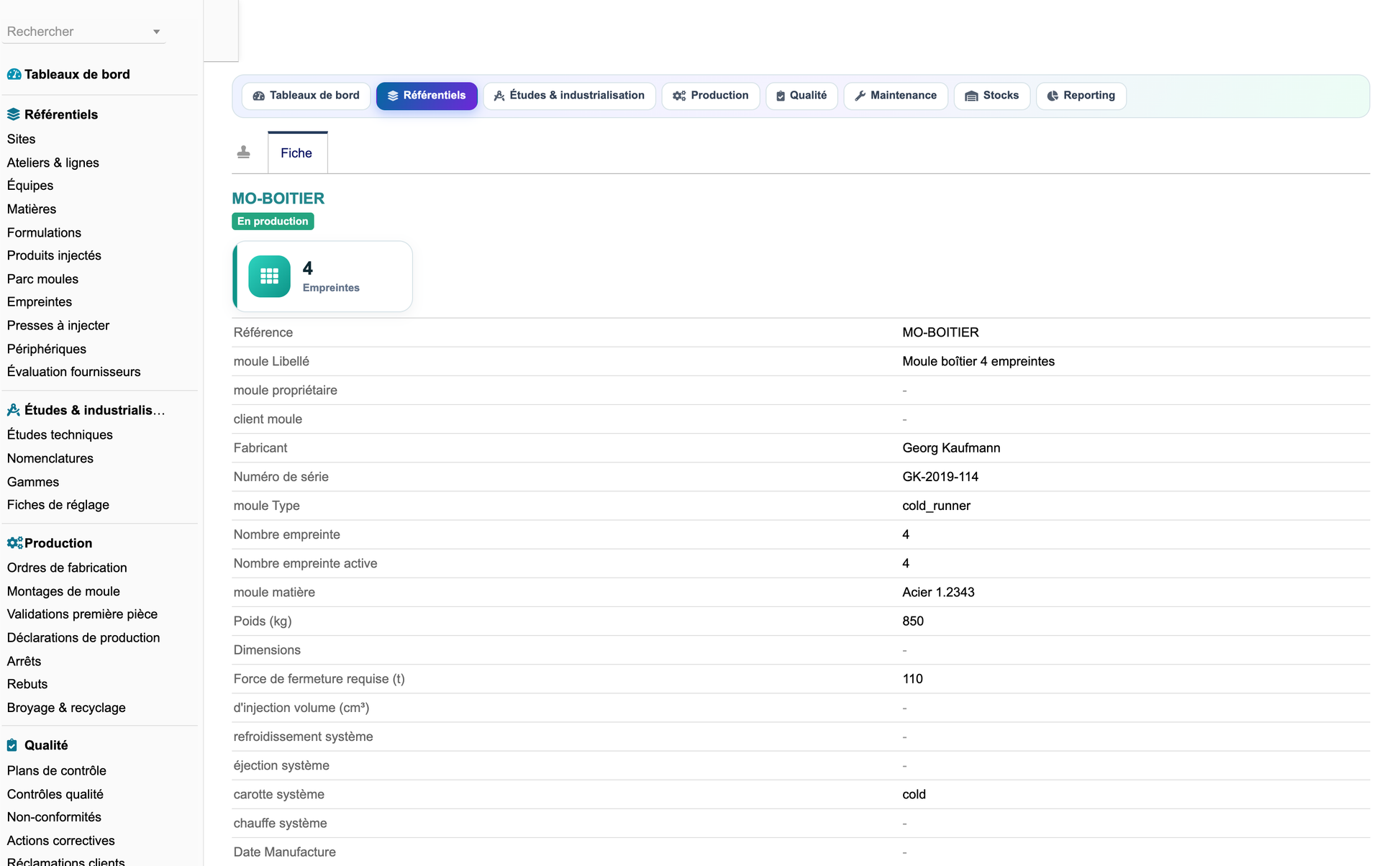The width and height of the screenshot is (1400, 866).
Task: Open the Tableaux de bord top menu
Action: tap(306, 96)
